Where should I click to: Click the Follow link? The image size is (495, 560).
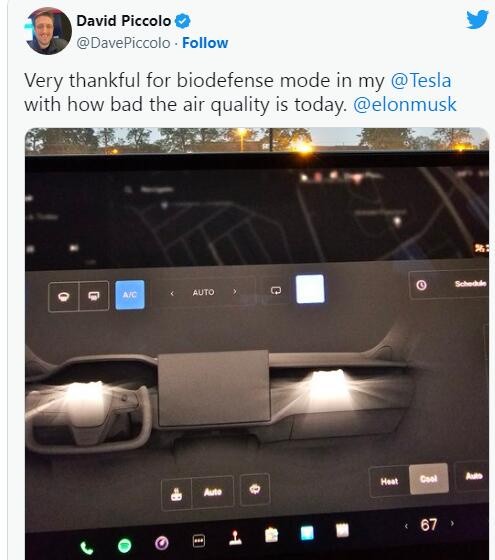(205, 43)
